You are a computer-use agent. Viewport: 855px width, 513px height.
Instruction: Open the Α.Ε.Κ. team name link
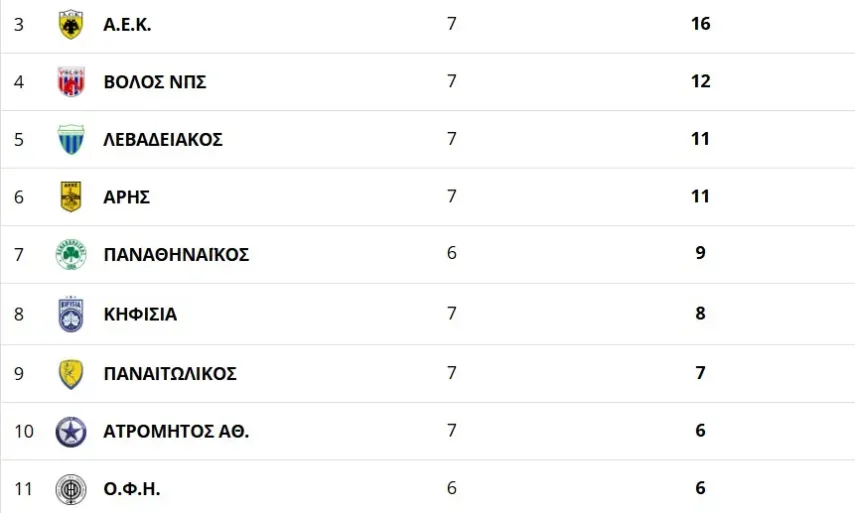click(127, 24)
